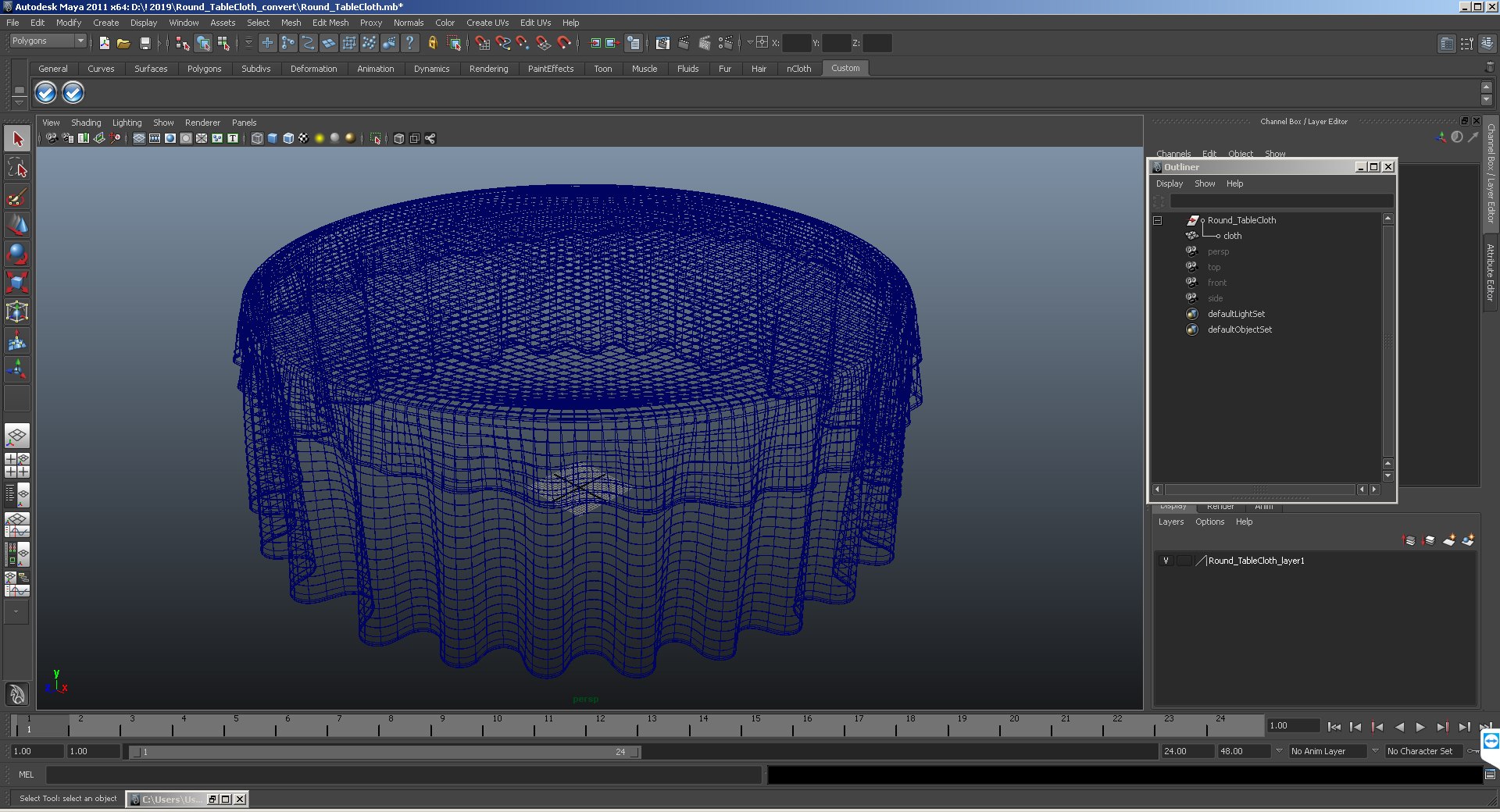Image resolution: width=1500 pixels, height=812 pixels.
Task: Toggle viewport grid display icon
Action: [x=139, y=138]
